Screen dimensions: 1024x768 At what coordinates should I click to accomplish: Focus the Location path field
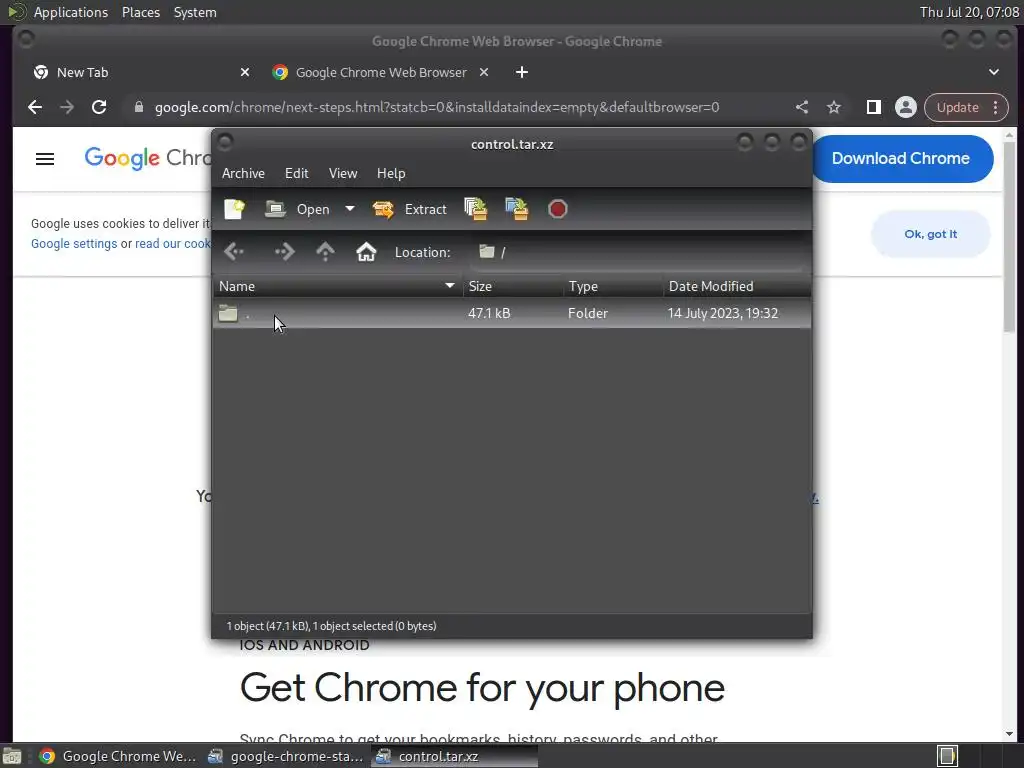tap(637, 252)
